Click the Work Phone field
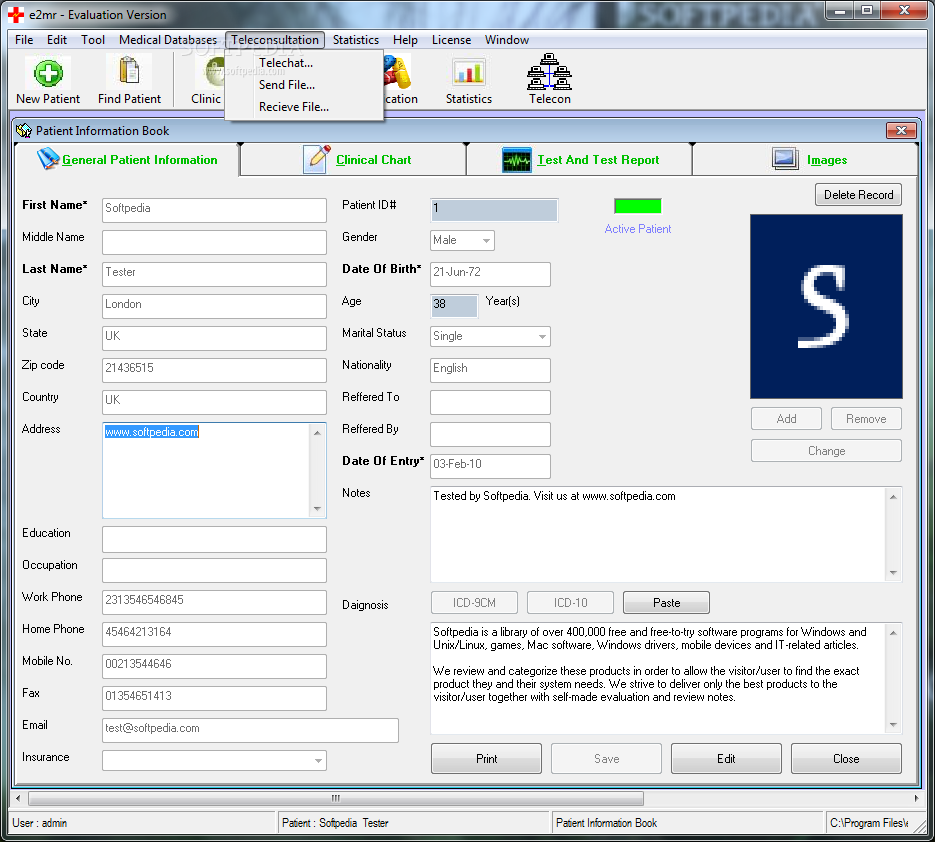Image resolution: width=935 pixels, height=842 pixels. point(214,602)
